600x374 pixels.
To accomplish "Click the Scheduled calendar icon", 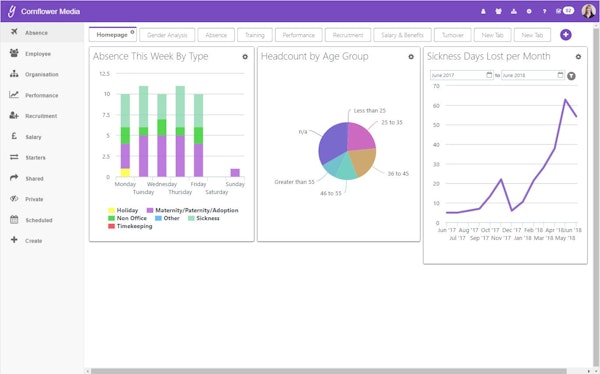I will pyautogui.click(x=14, y=219).
